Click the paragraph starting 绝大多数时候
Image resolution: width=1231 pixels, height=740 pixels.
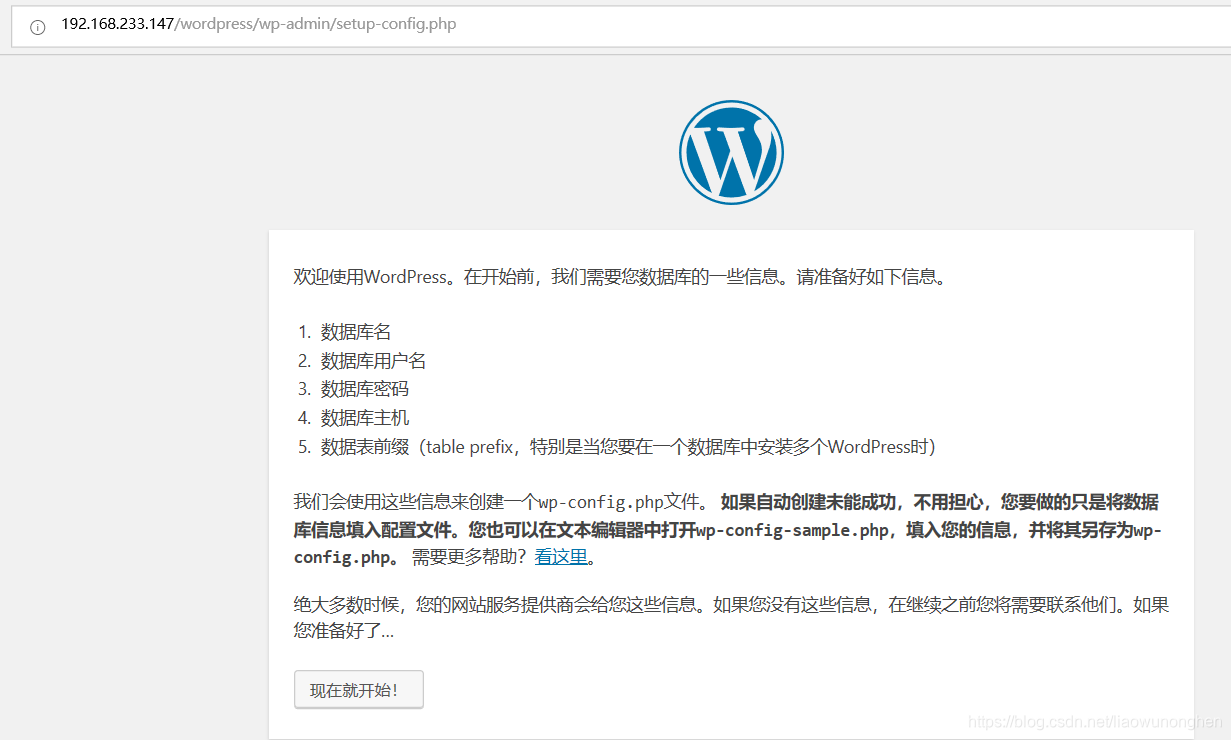pyautogui.click(x=732, y=618)
